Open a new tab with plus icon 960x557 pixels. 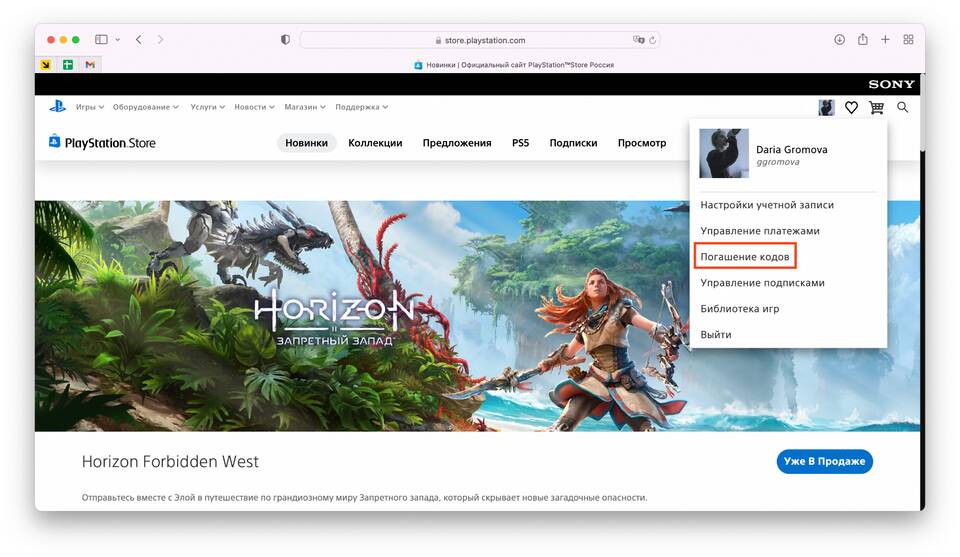[885, 39]
